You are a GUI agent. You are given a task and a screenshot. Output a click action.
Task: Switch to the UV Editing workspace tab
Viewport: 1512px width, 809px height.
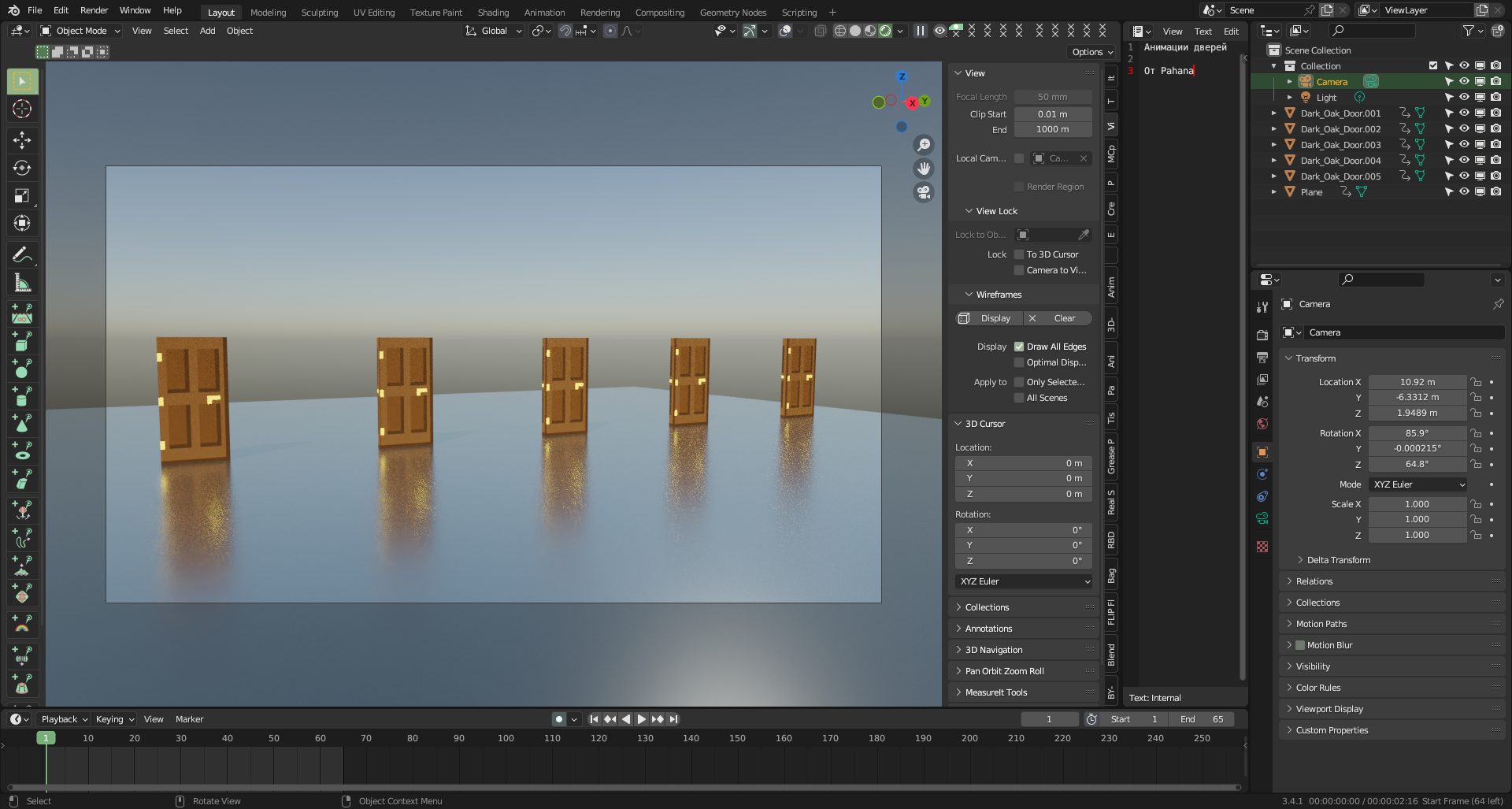(373, 12)
